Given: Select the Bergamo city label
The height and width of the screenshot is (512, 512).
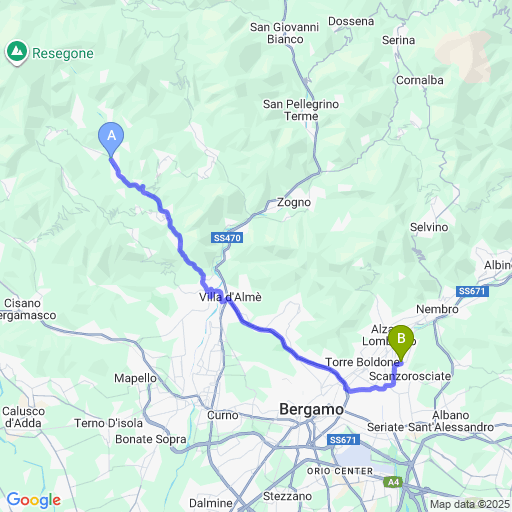Looking at the screenshot, I should pos(311,410).
